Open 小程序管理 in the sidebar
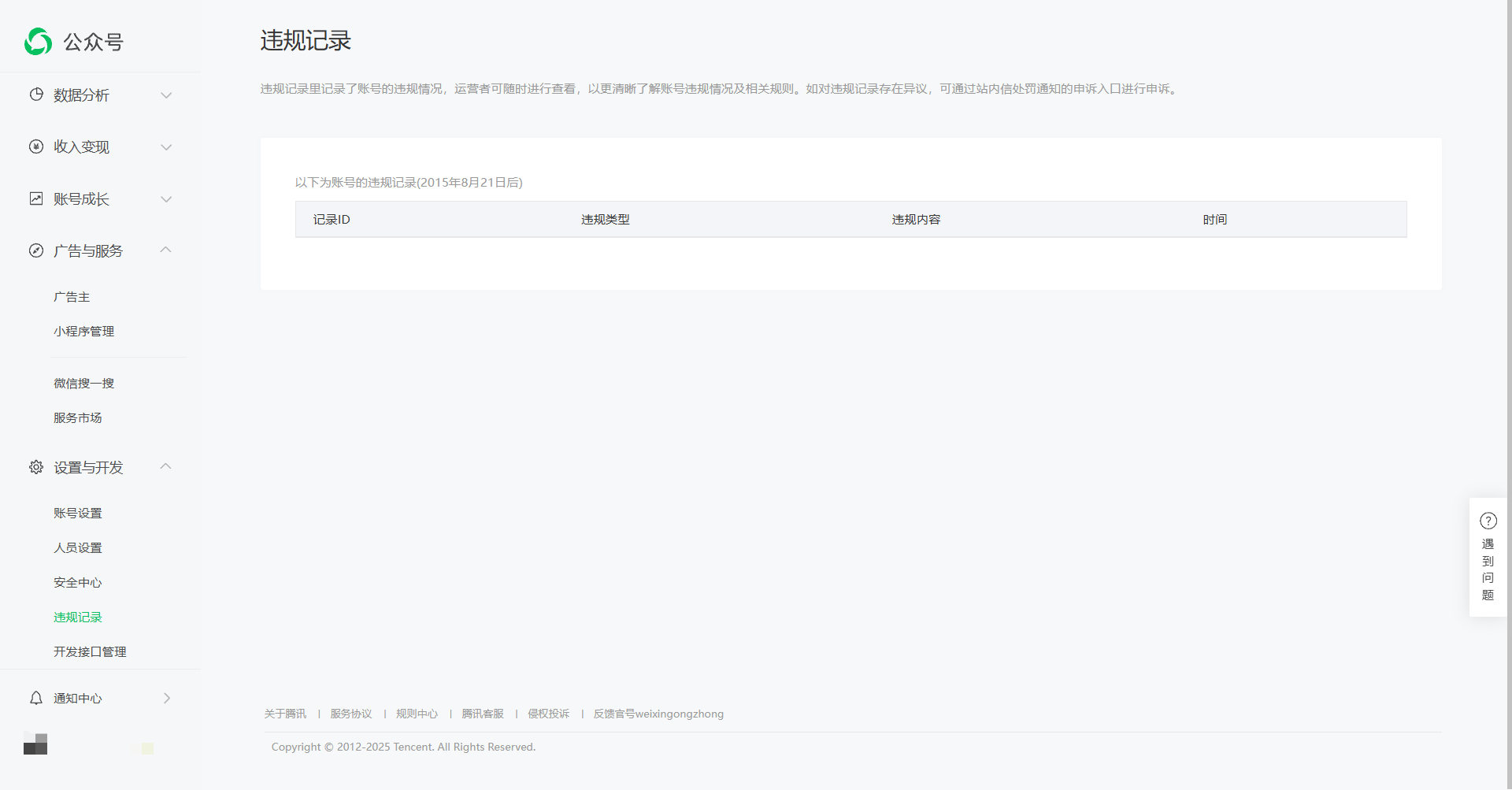This screenshot has height=790, width=1512. click(x=83, y=332)
